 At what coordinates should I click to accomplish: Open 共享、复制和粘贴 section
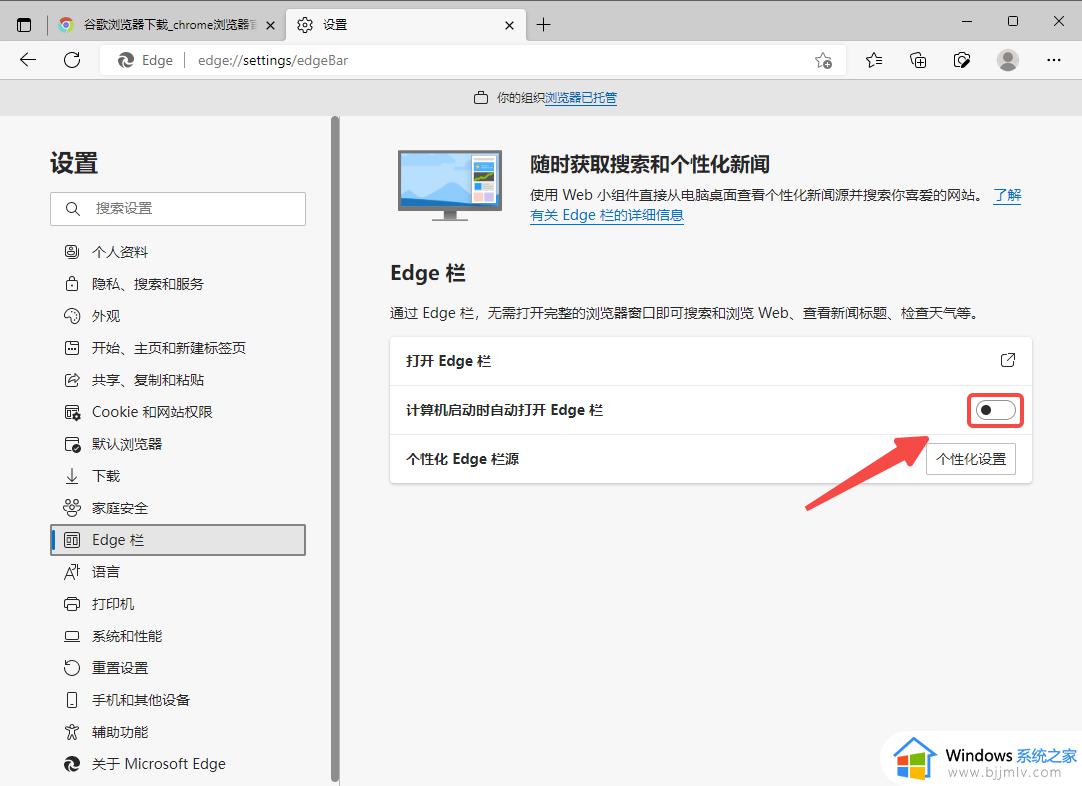coord(178,380)
